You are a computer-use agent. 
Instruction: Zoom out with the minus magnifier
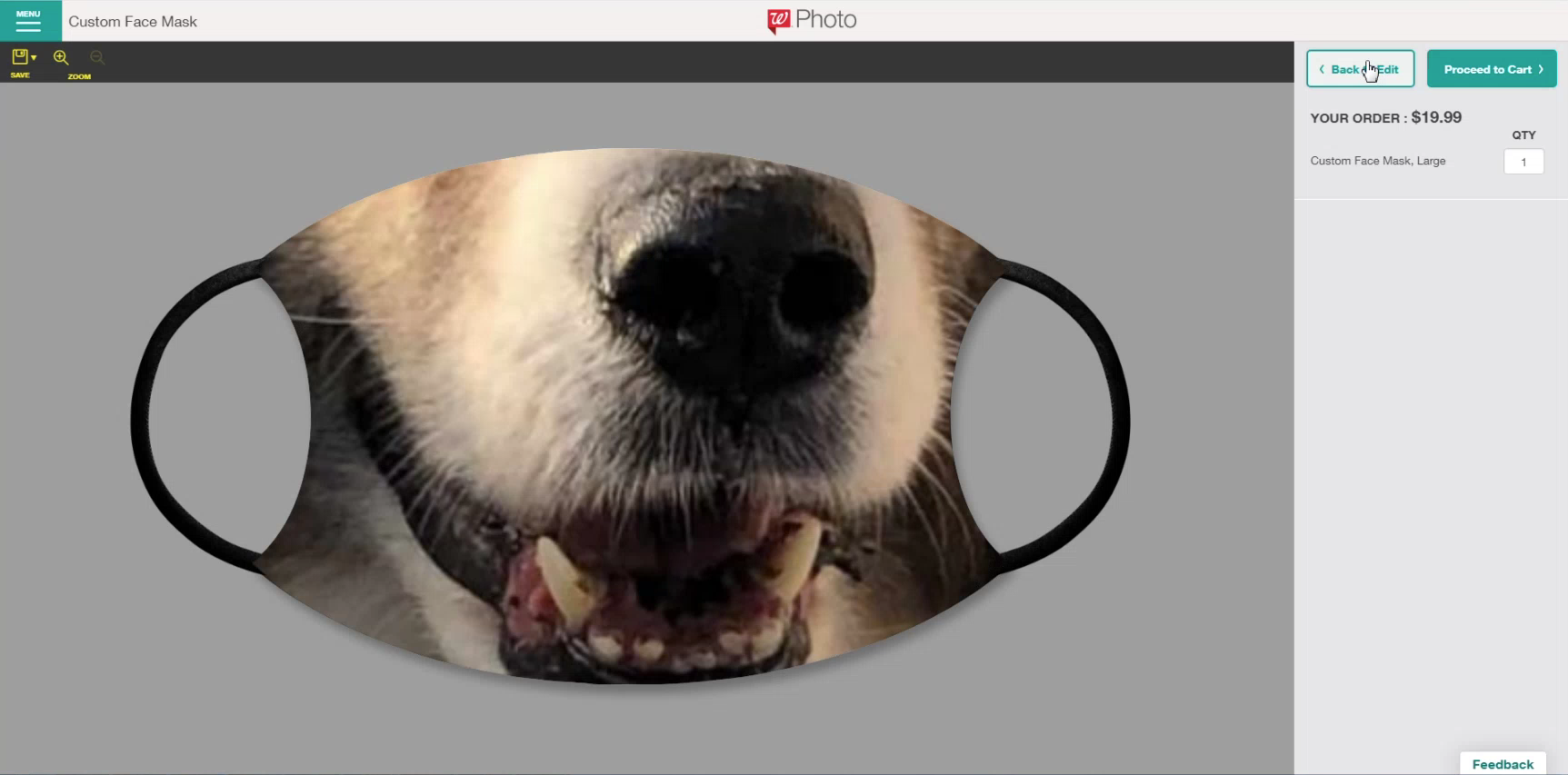click(x=97, y=58)
